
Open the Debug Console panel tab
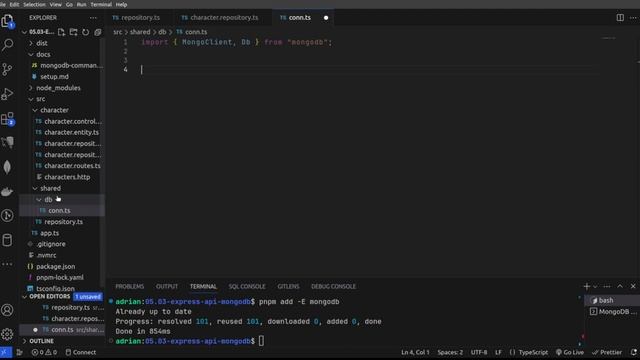coord(333,287)
